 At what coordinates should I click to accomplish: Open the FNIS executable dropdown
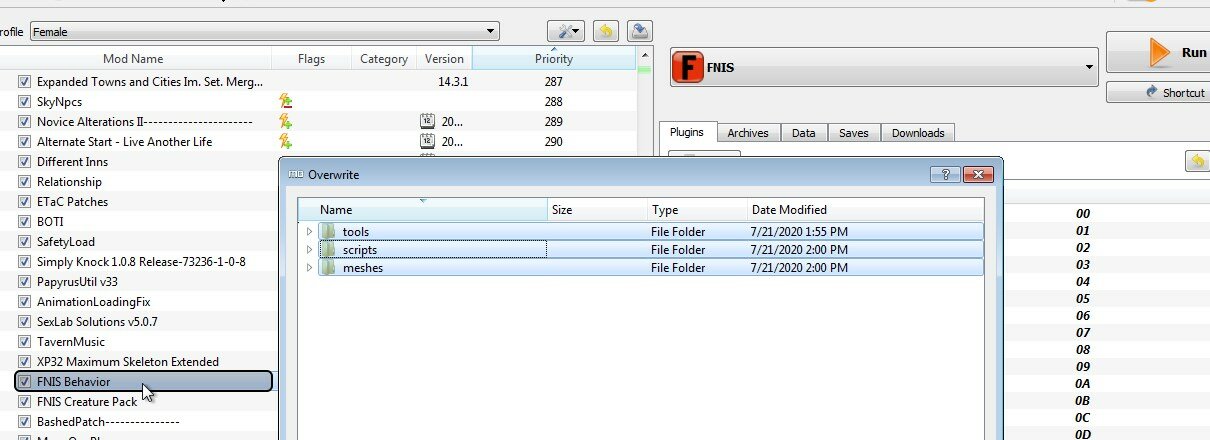point(883,68)
